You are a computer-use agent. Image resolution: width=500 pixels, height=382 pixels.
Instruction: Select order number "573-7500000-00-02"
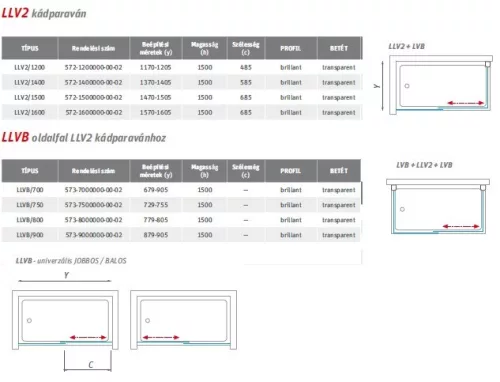pyautogui.click(x=93, y=205)
